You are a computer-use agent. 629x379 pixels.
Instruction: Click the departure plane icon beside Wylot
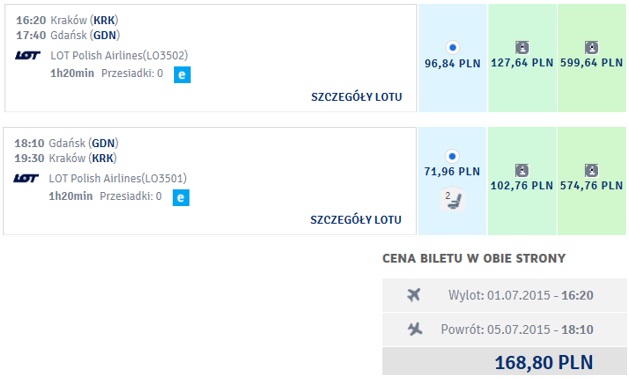coord(414,295)
